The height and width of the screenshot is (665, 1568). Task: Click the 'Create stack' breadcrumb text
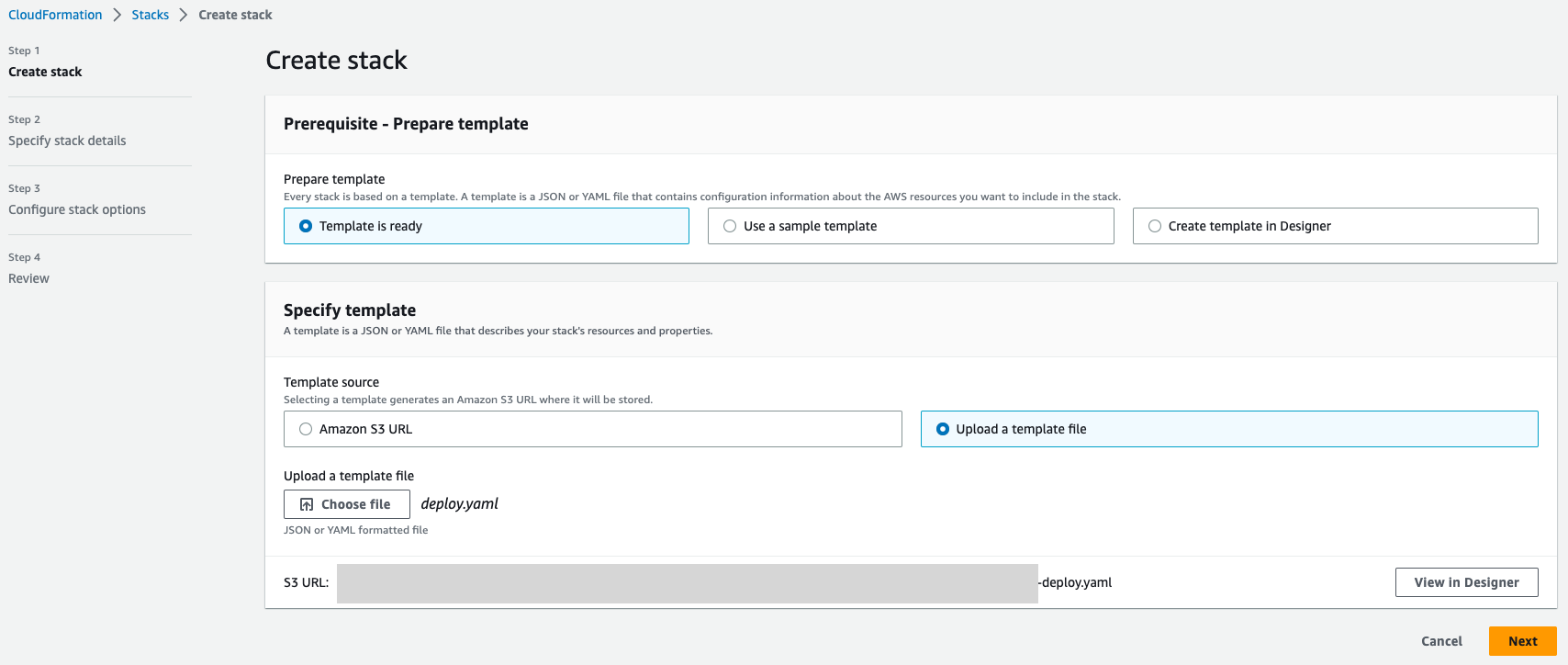[235, 15]
